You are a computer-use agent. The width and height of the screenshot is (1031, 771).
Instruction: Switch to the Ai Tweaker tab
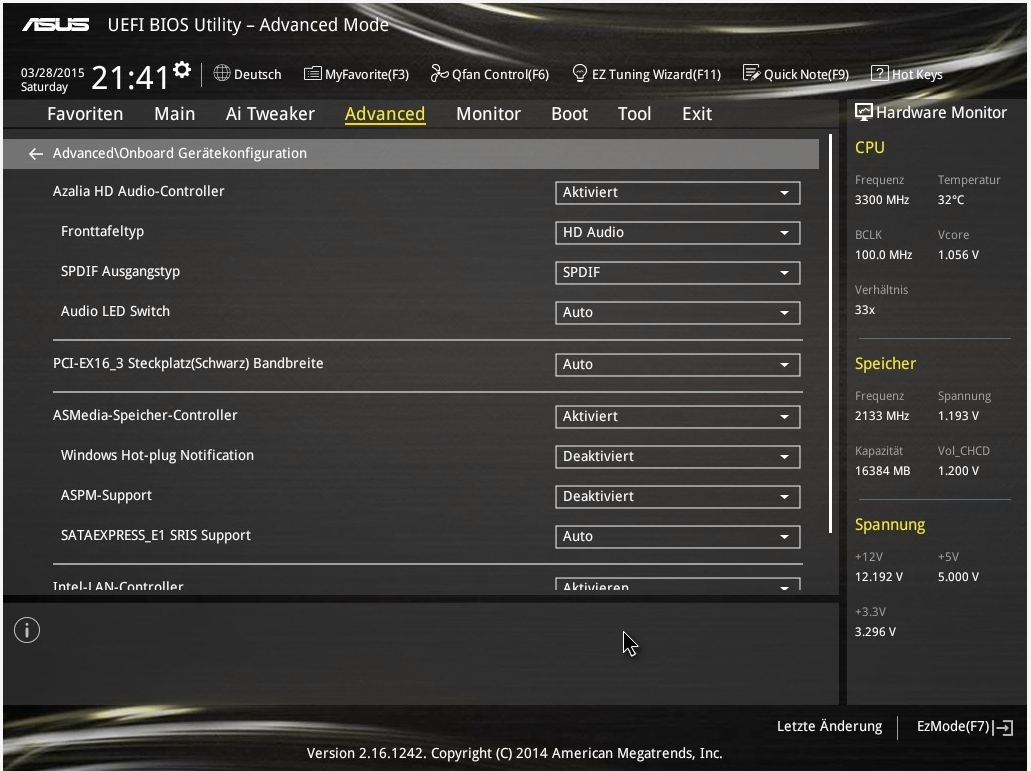coord(270,114)
